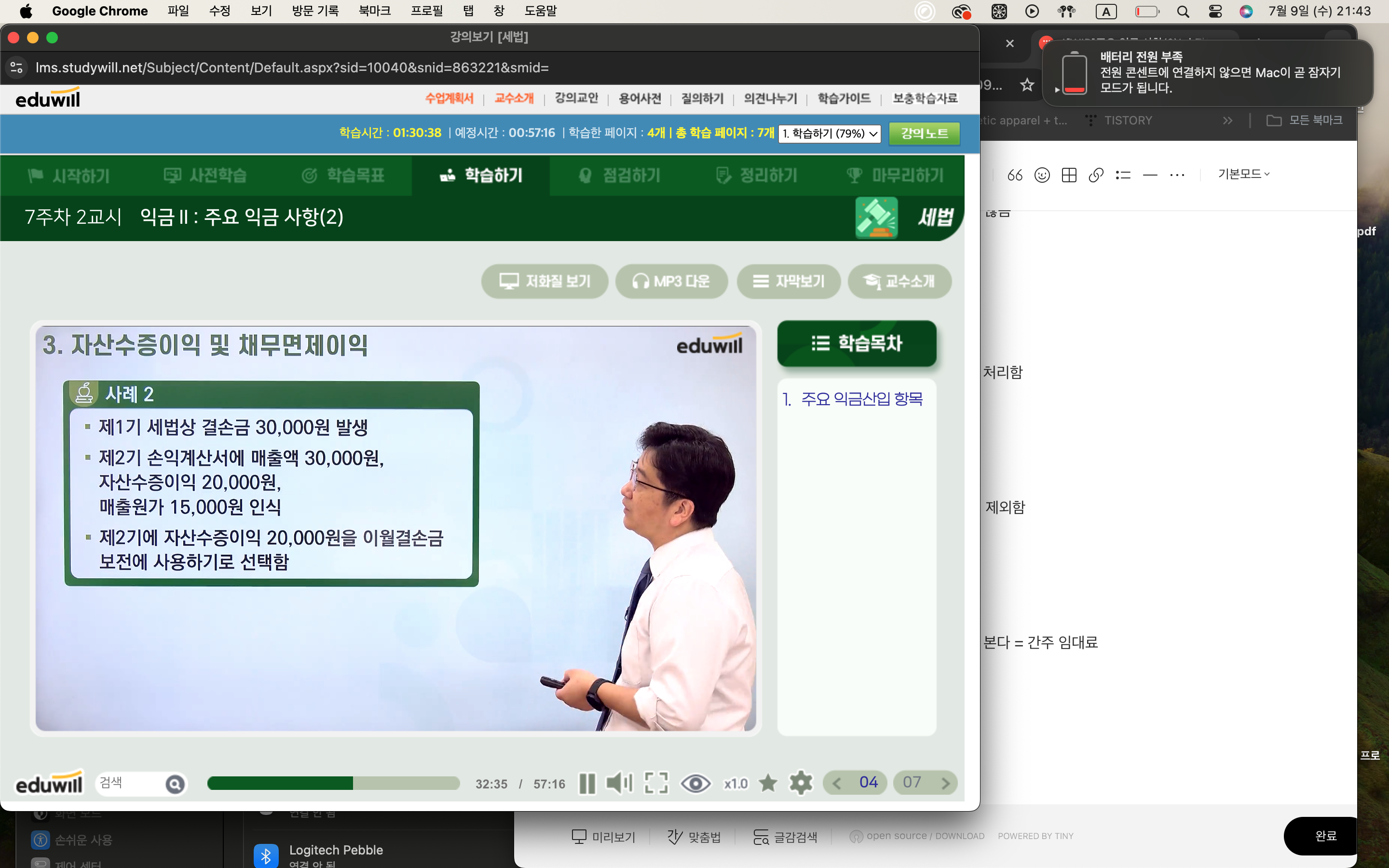Enter fullscreen mode for the video

point(656,783)
